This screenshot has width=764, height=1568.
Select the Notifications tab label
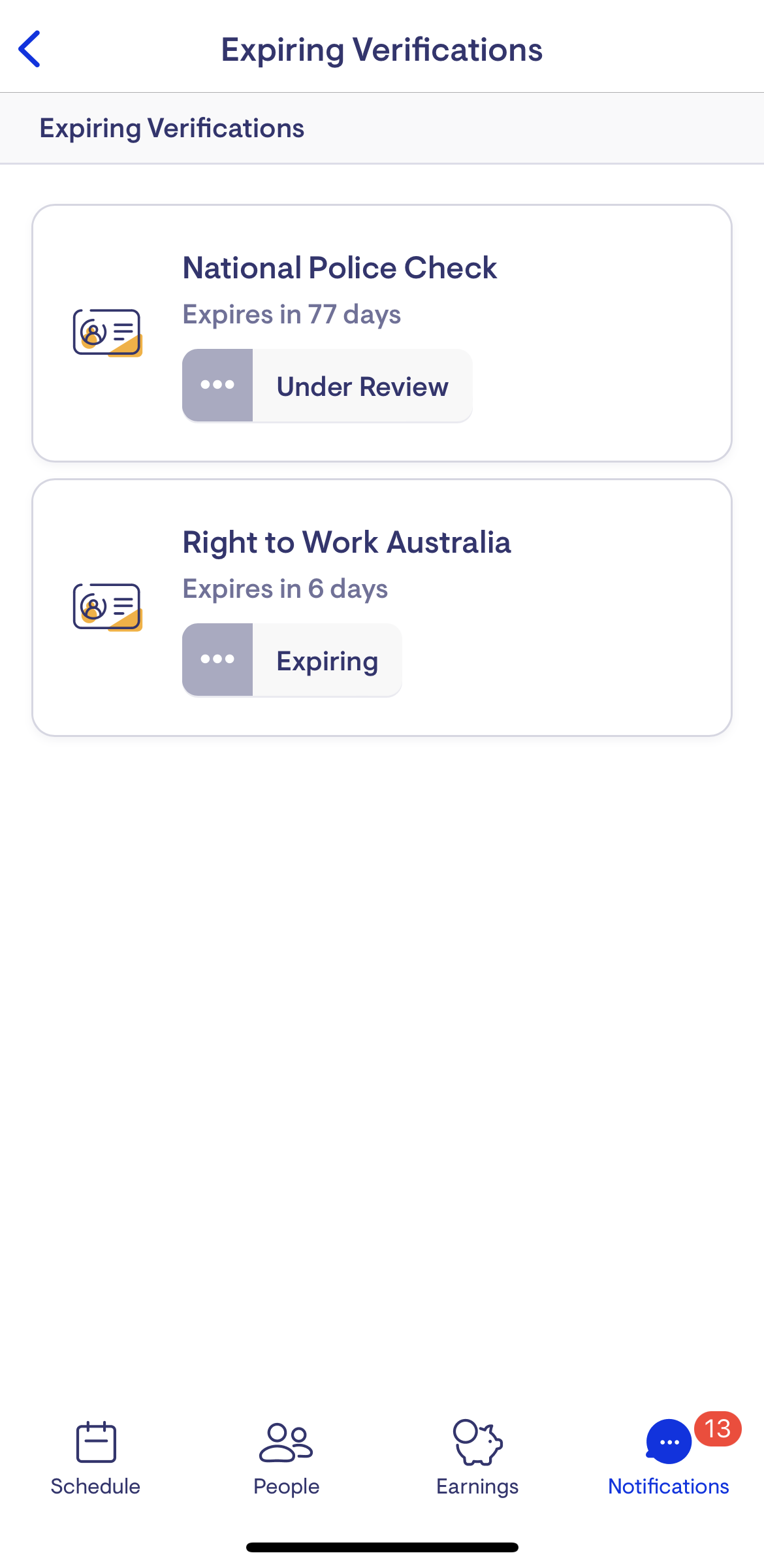pos(668,1486)
